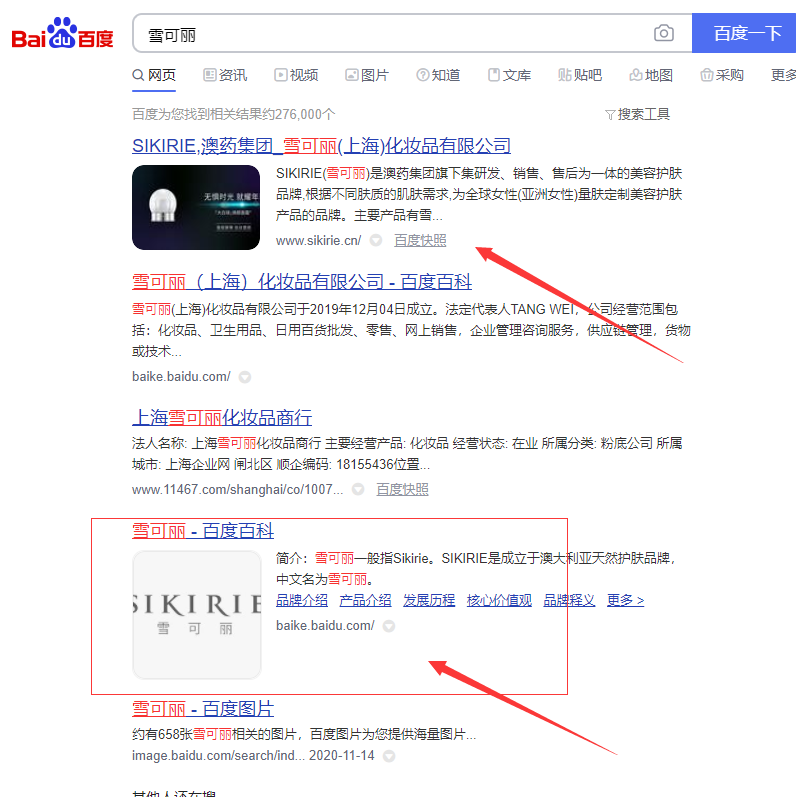The image size is (796, 797).
Task: Switch to the 文库 tab
Action: pyautogui.click(x=509, y=75)
